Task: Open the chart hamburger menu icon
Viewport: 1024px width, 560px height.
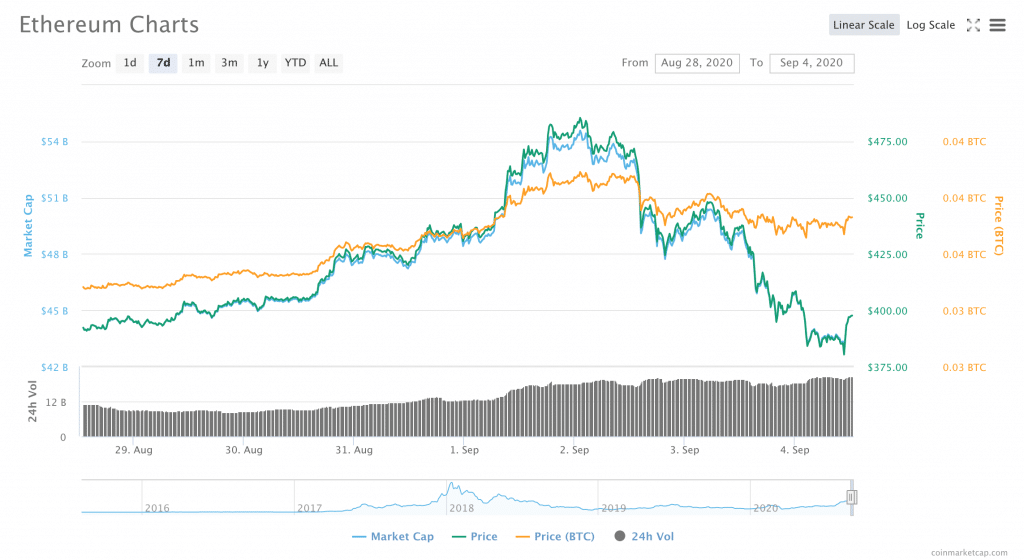Action: [x=997, y=25]
